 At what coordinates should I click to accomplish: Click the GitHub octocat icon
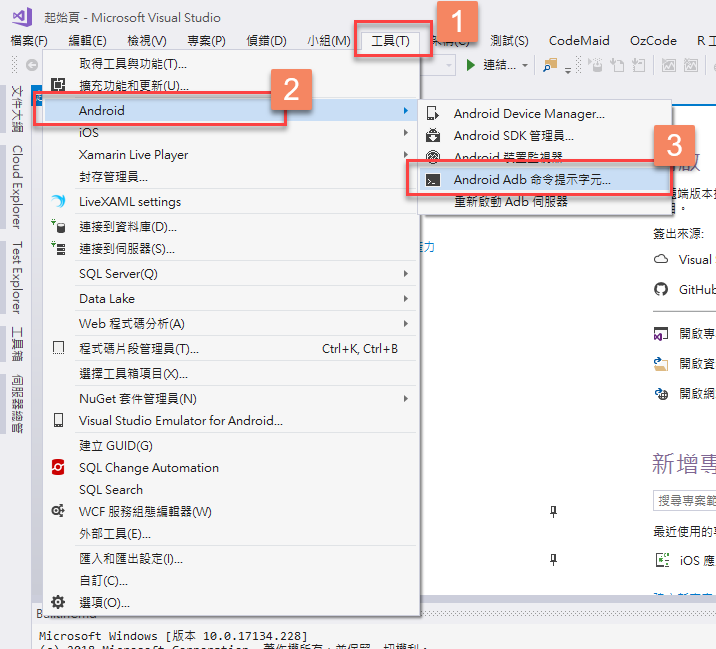click(x=661, y=289)
